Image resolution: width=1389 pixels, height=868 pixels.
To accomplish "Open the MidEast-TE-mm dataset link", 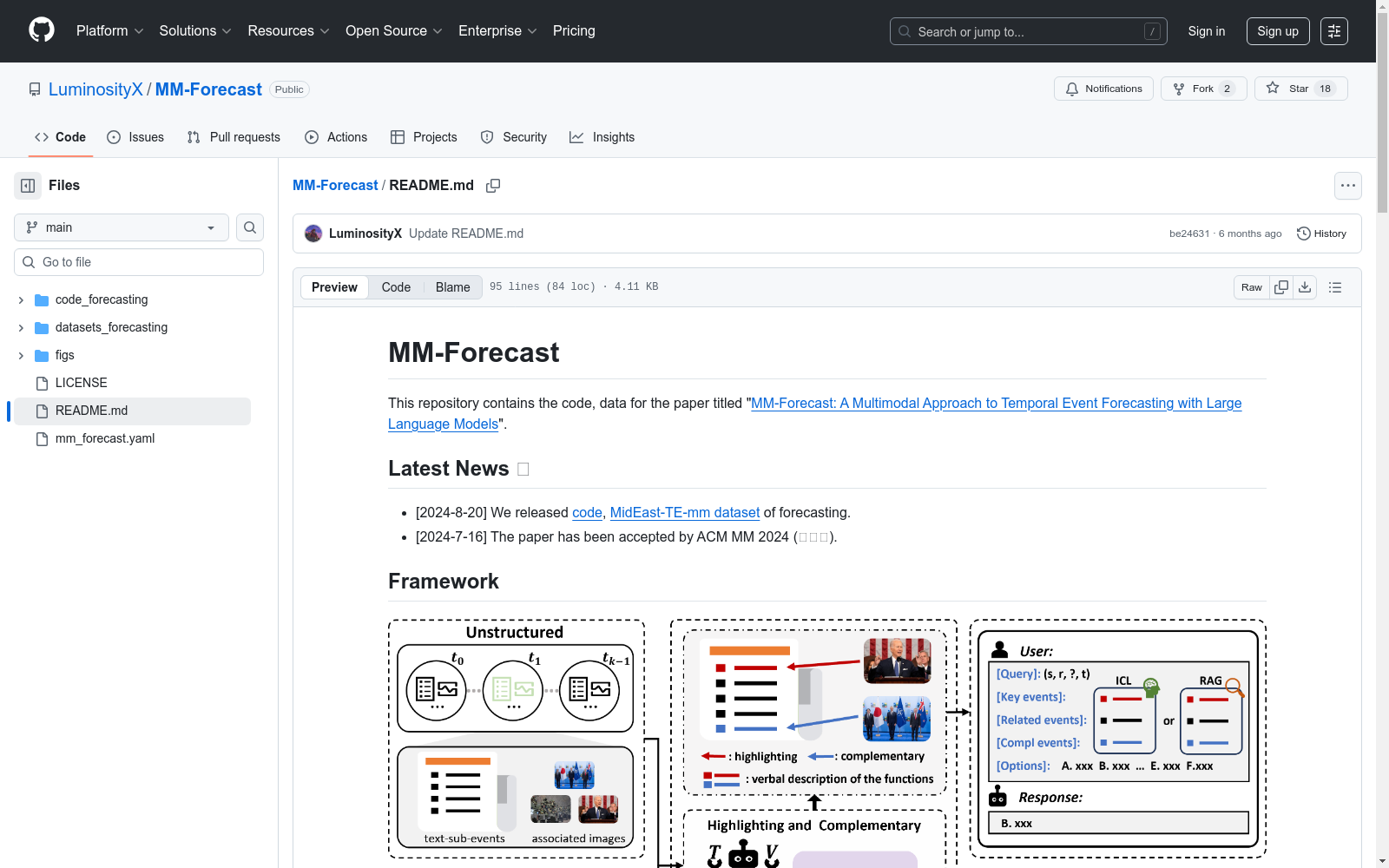I will (x=684, y=512).
